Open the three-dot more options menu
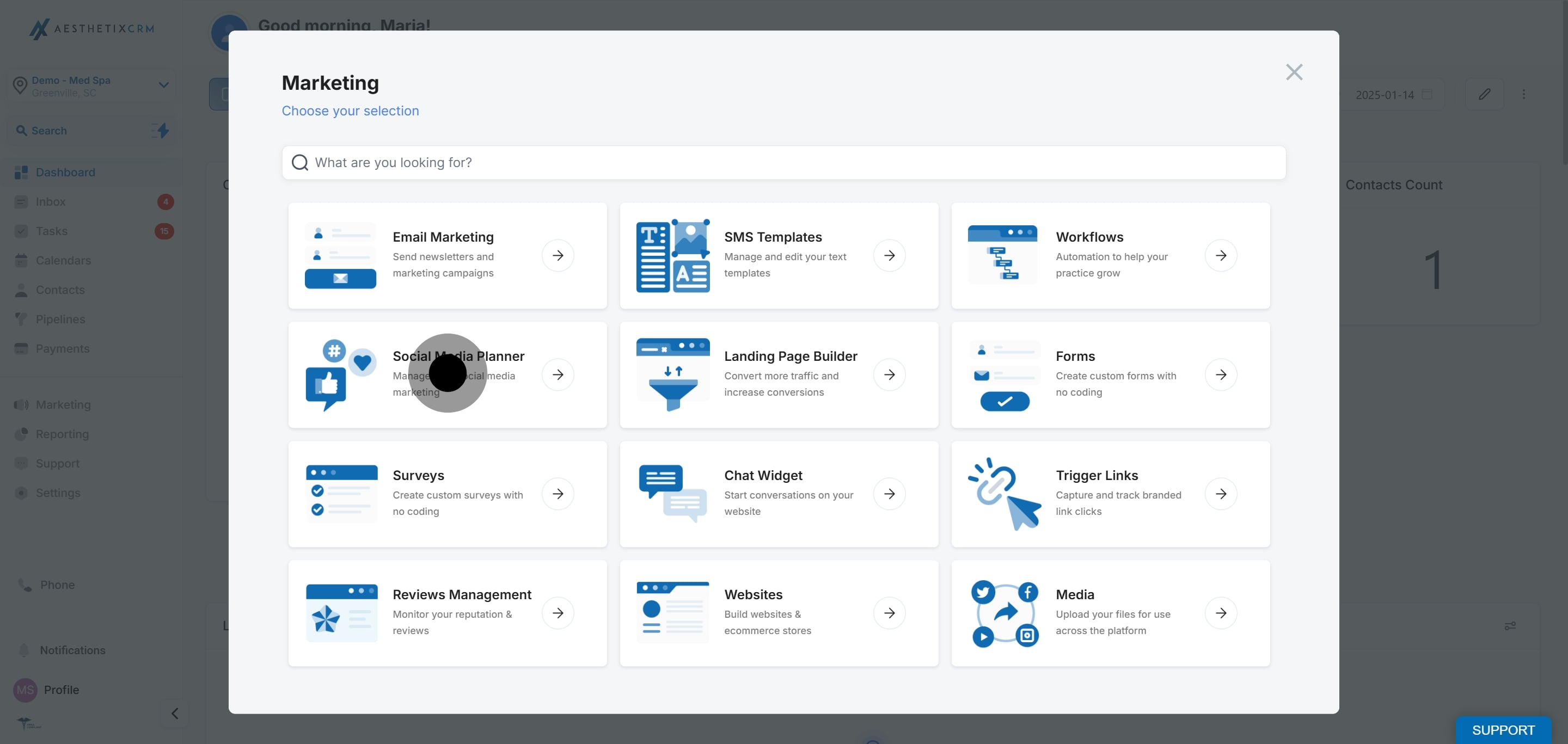 1523,94
